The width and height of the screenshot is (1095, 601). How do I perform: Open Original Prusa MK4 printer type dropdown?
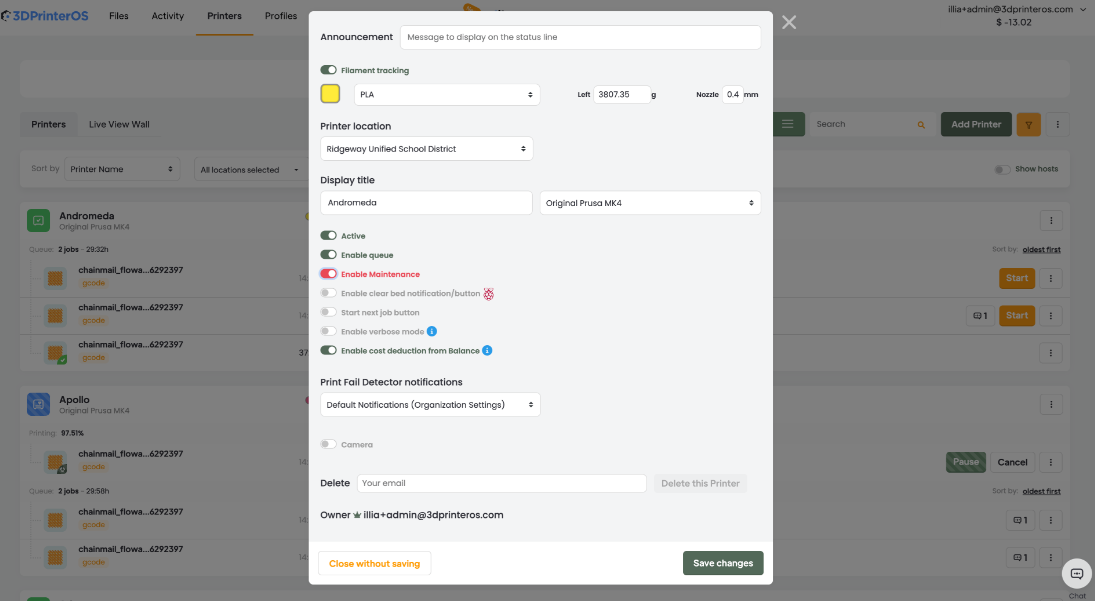(650, 203)
